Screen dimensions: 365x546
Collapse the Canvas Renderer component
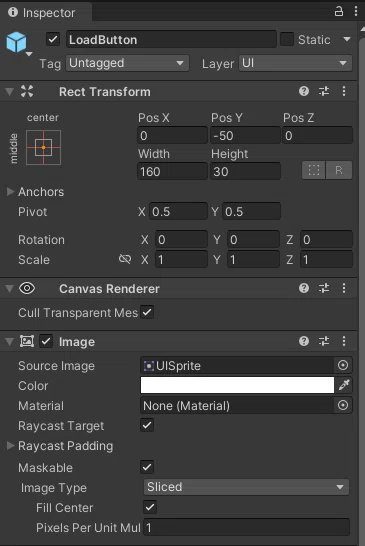pos(10,289)
